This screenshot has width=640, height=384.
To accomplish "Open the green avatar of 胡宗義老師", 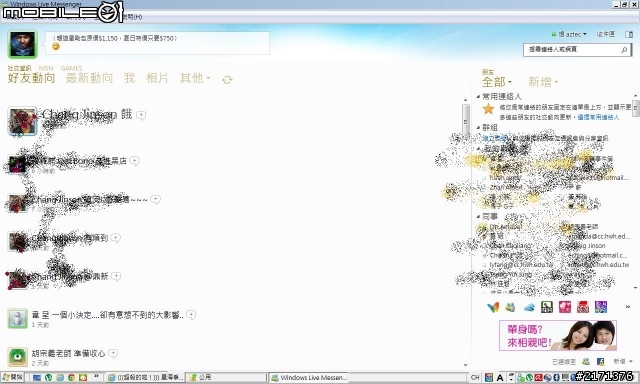I will 18,357.
